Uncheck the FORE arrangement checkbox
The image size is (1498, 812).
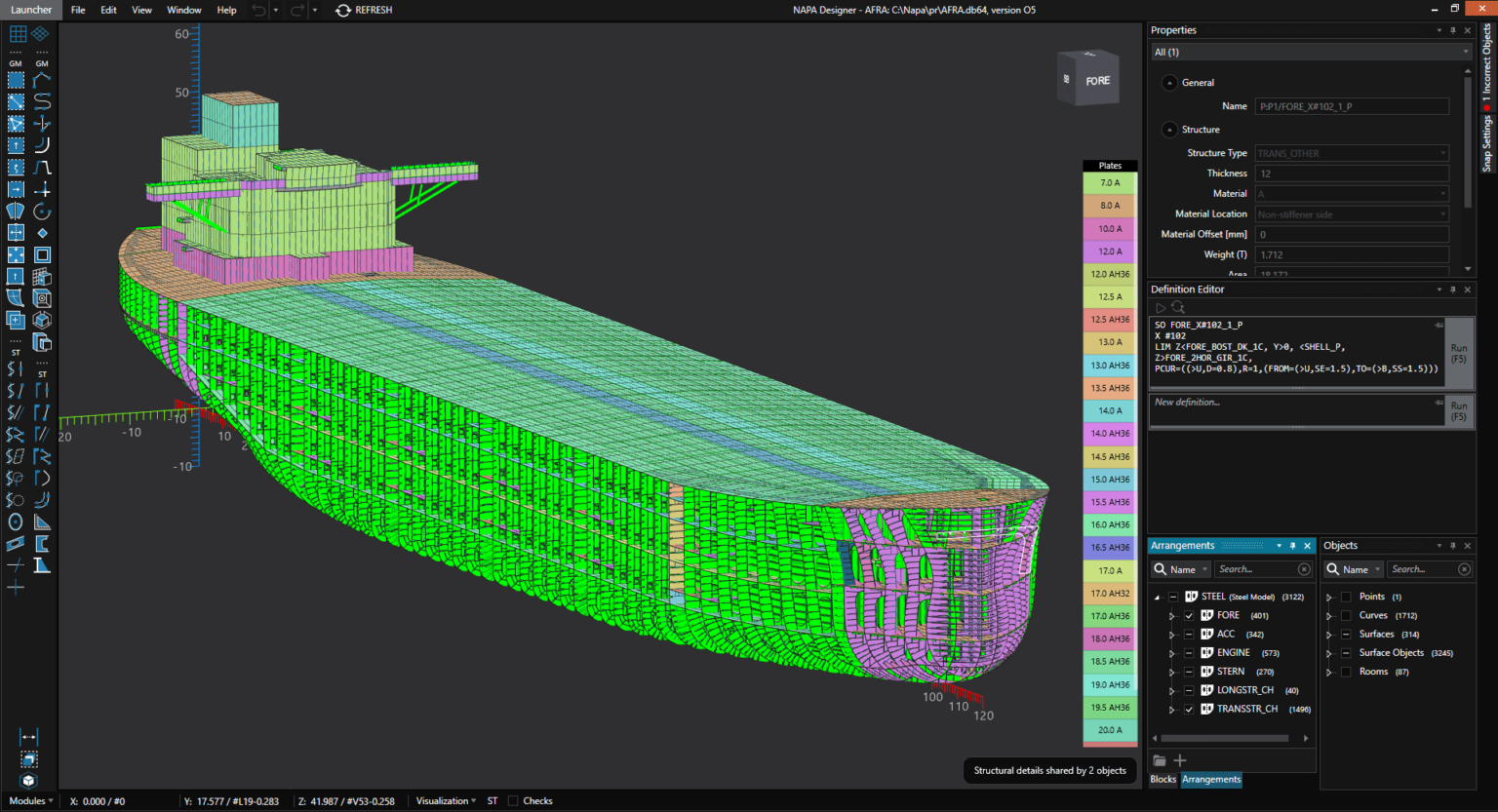click(x=1189, y=615)
